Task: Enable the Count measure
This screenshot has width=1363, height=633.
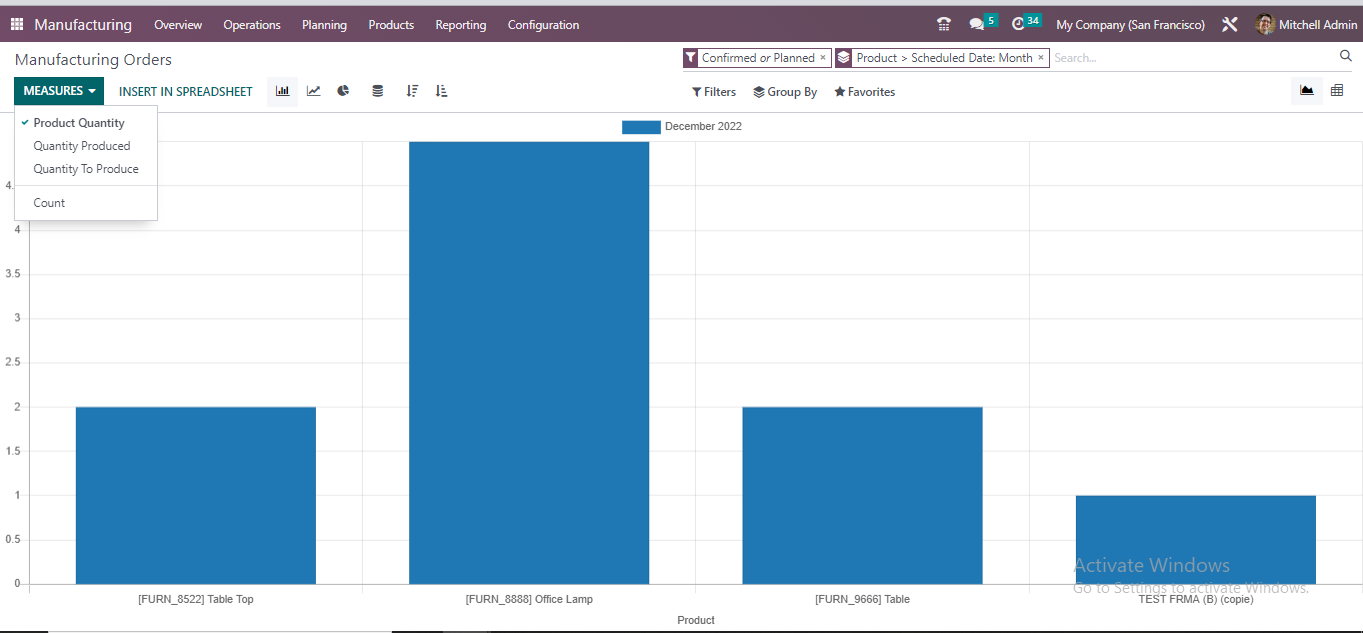Action: (x=48, y=202)
